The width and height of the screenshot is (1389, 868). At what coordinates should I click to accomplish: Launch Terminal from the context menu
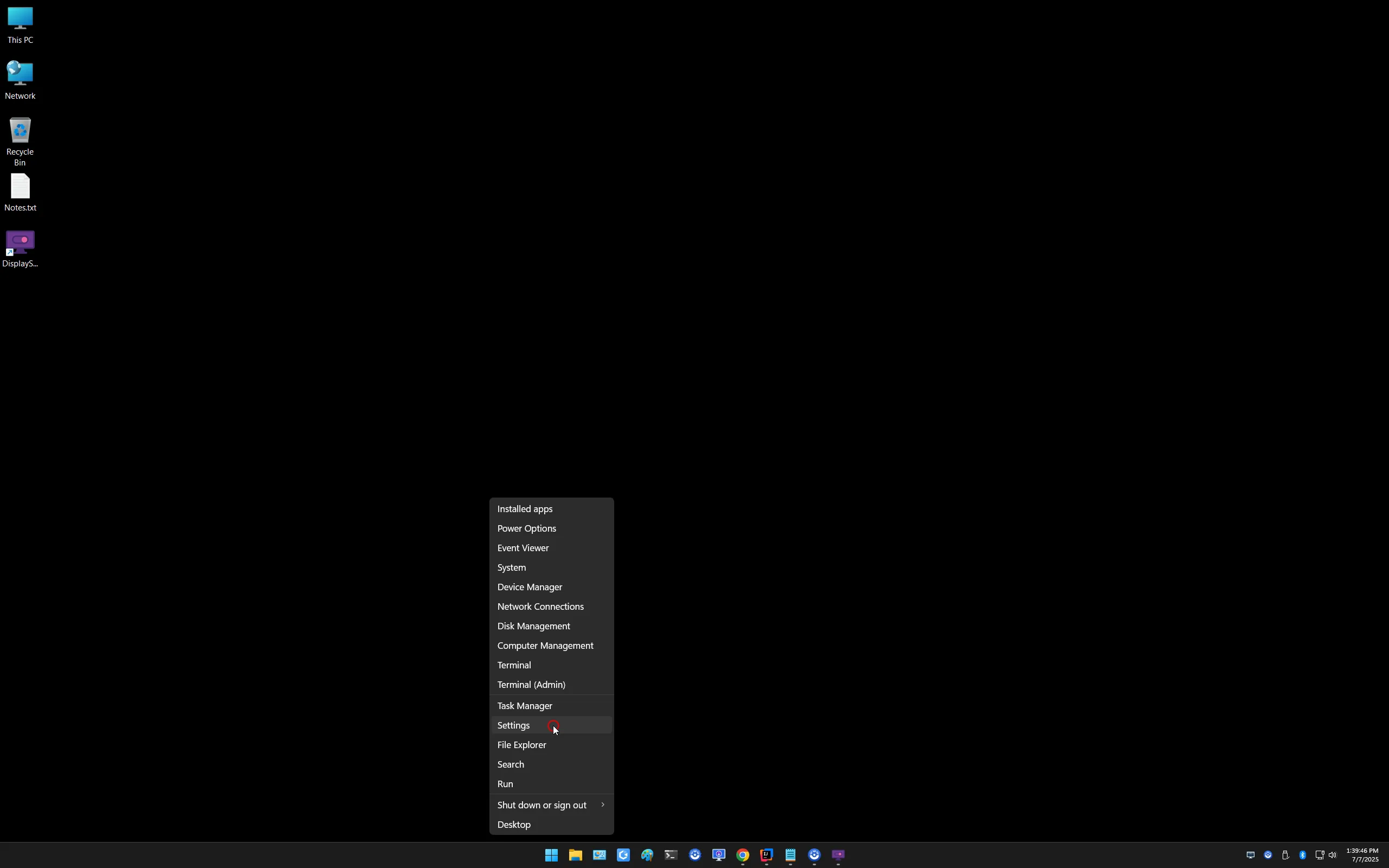552,665
